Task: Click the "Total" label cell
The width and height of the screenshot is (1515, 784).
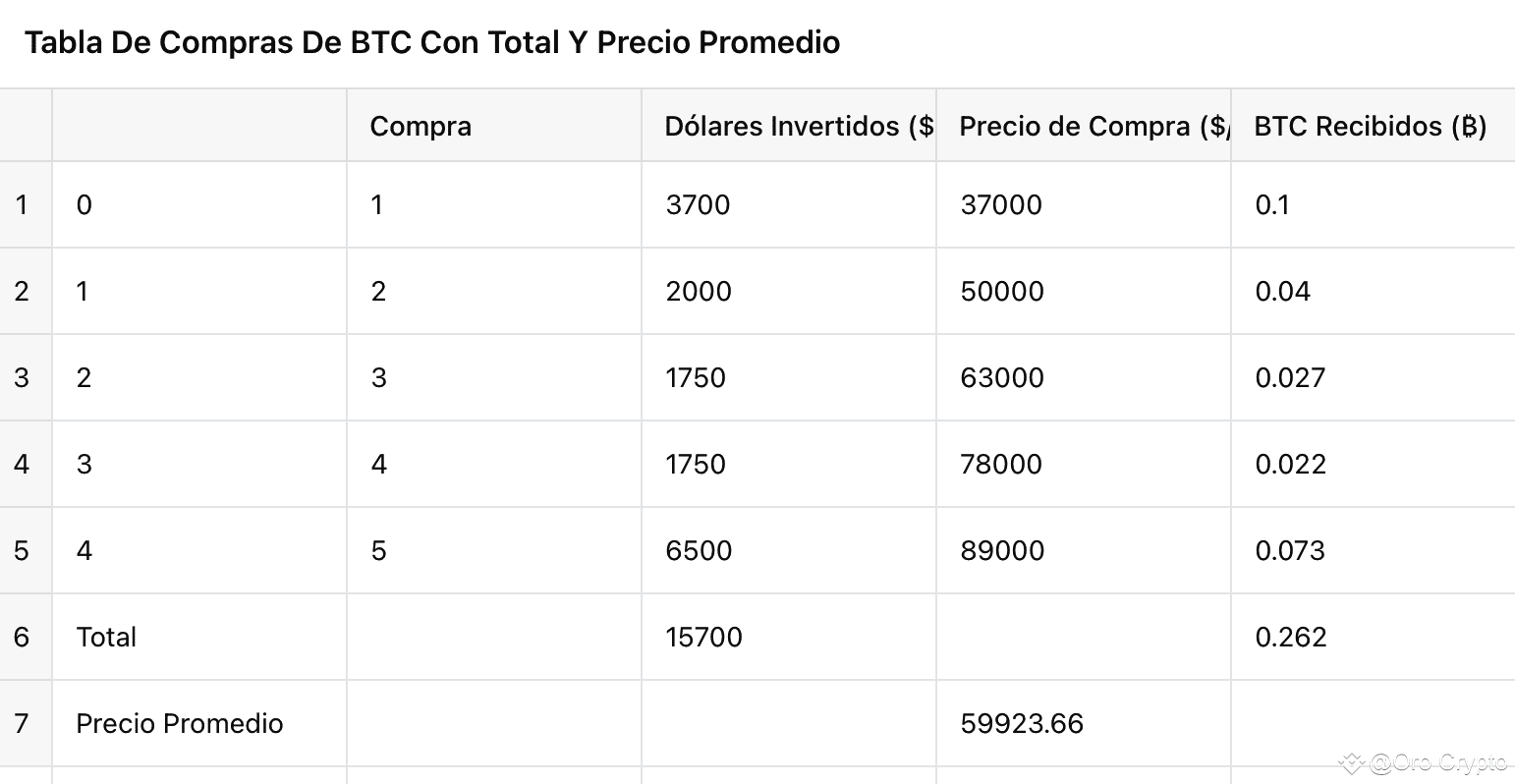Action: (106, 637)
